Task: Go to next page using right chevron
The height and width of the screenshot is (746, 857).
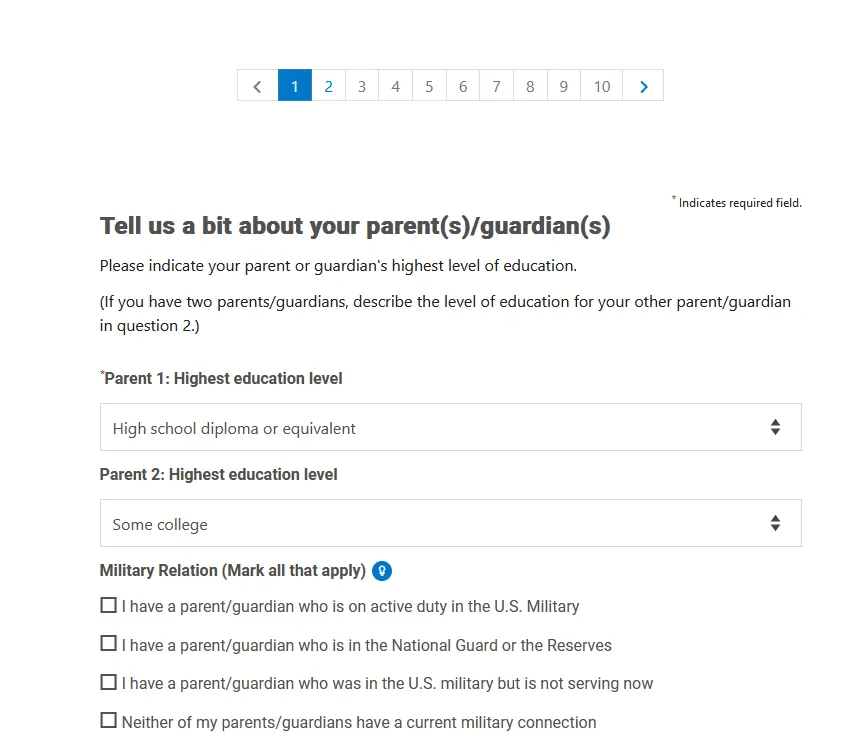Action: (643, 86)
